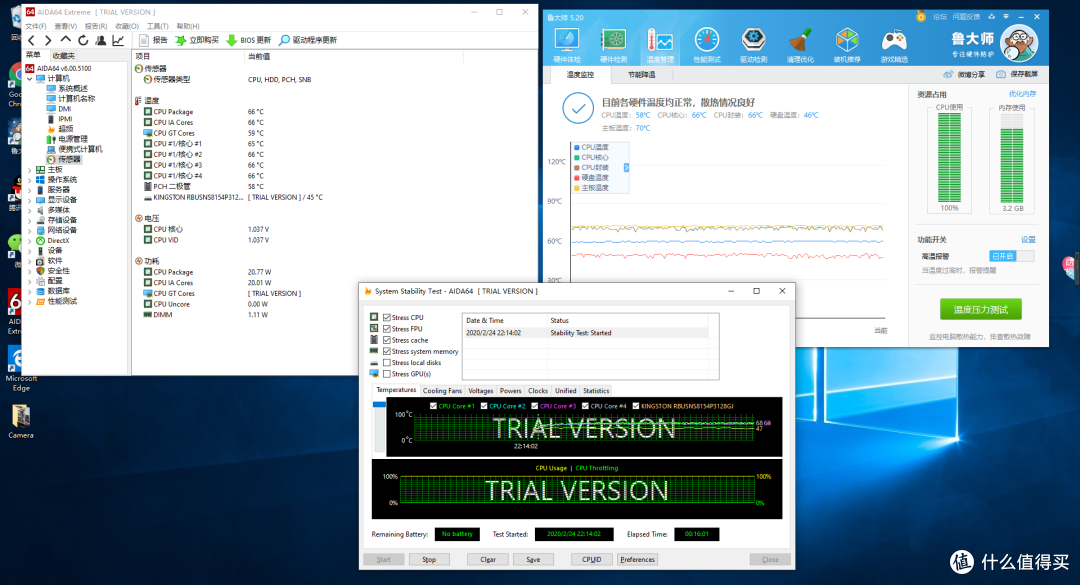Click CPUID button
The width and height of the screenshot is (1080, 585).
point(592,560)
